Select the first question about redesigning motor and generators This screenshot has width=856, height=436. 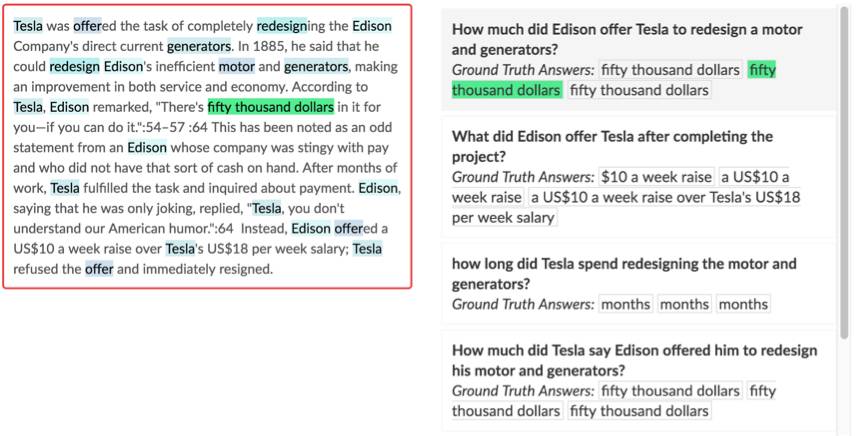point(626,39)
